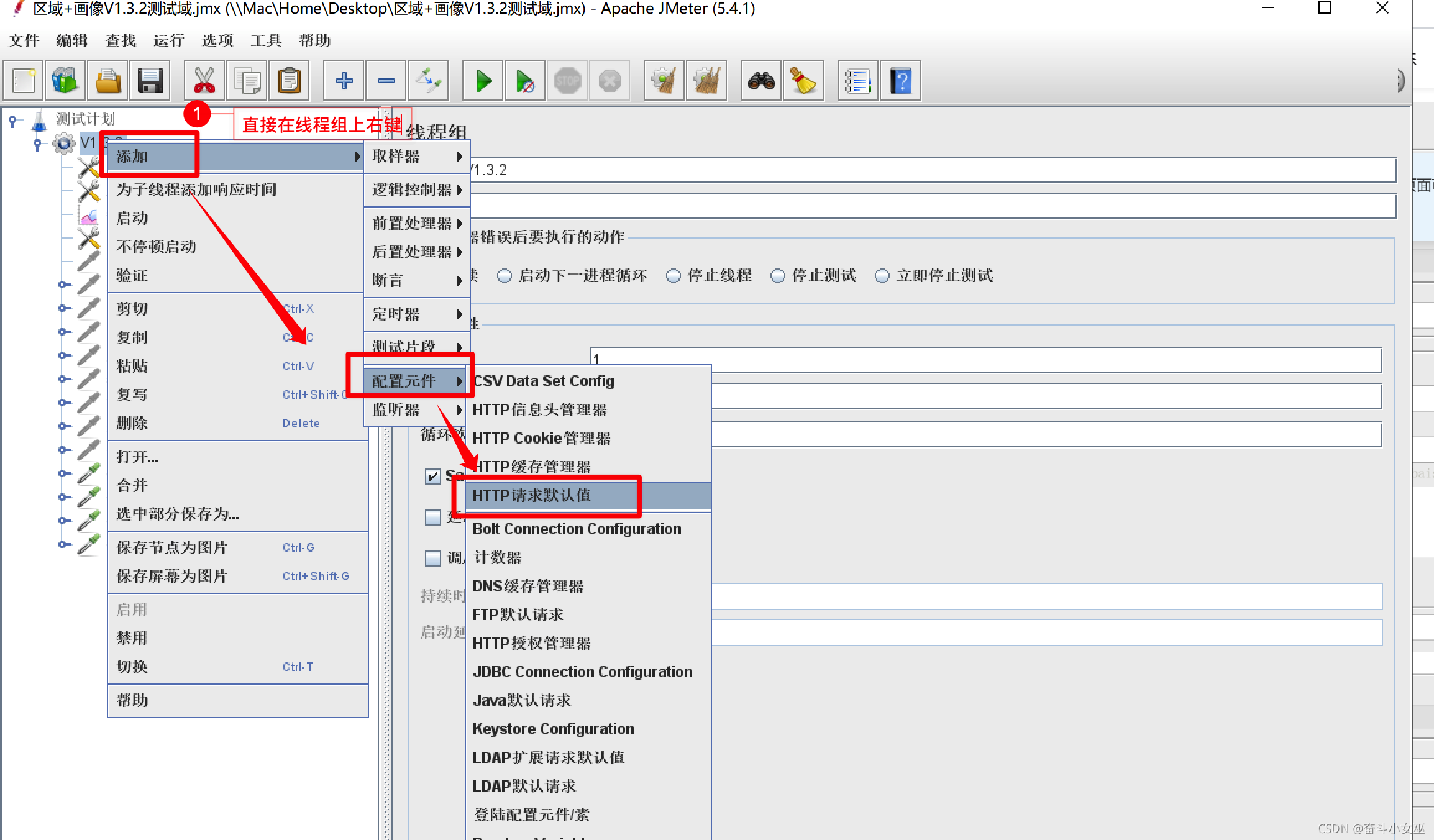Choose 为子线程添加响应时间 menu item
Image resolution: width=1434 pixels, height=840 pixels.
point(236,190)
